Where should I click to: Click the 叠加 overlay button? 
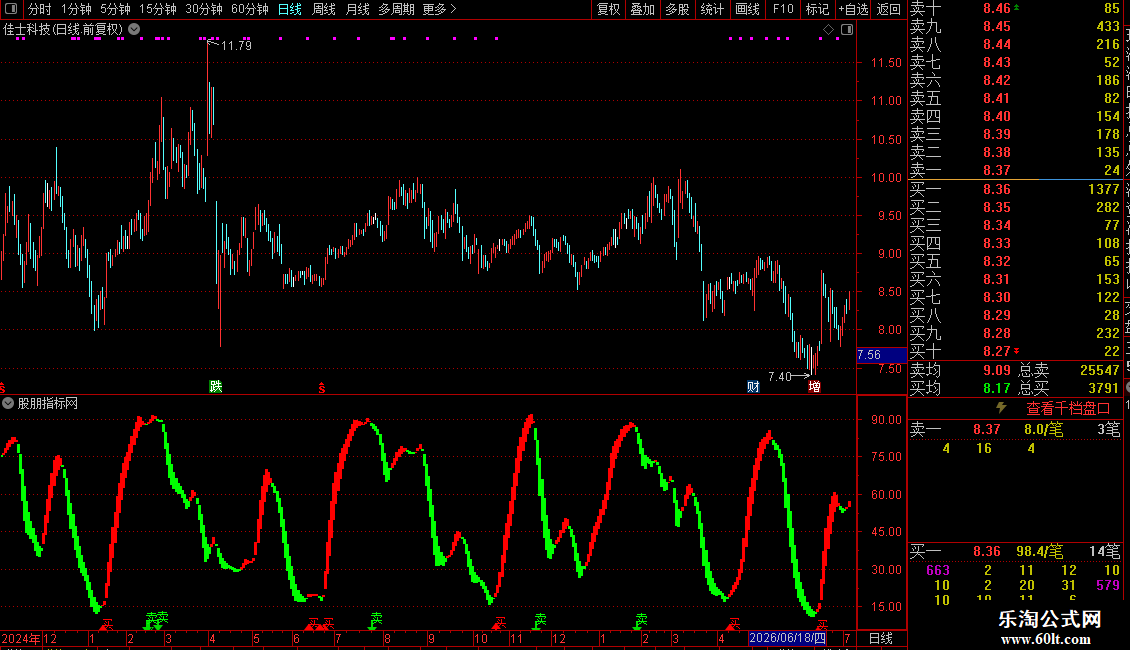coord(642,9)
